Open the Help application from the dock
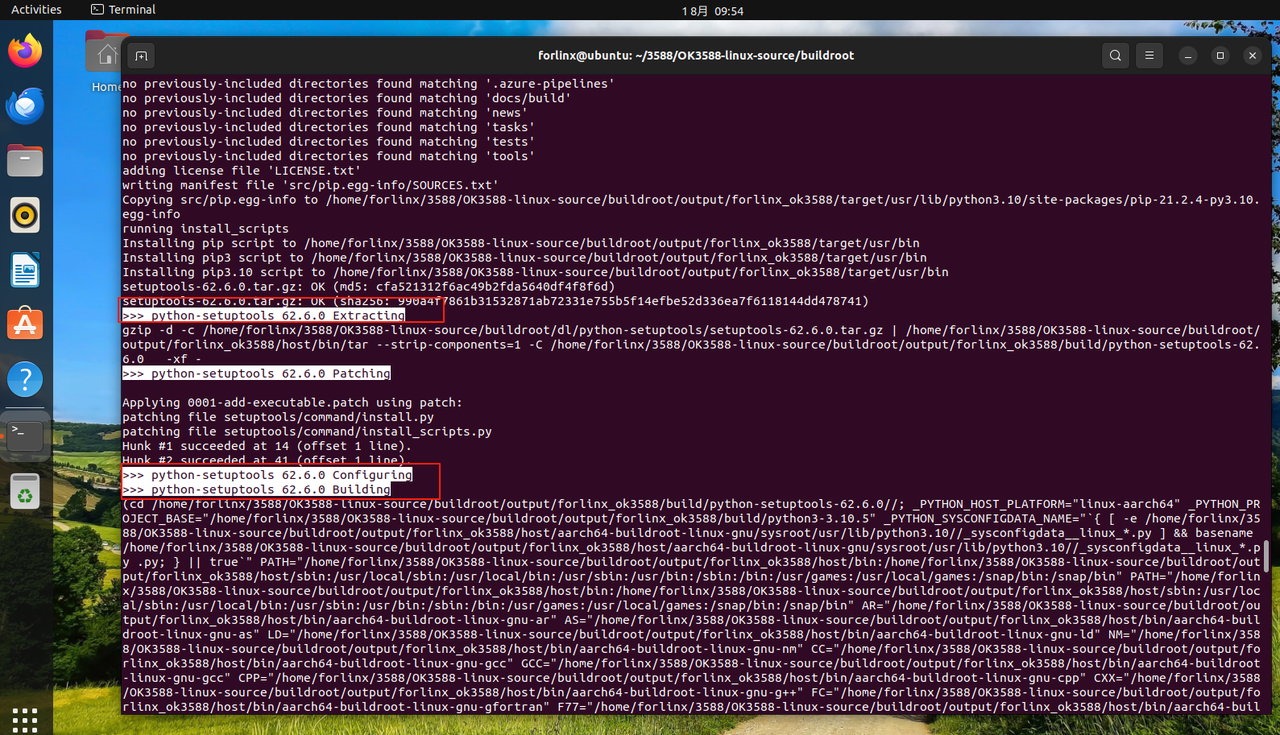Viewport: 1280px width, 735px height. click(24, 378)
